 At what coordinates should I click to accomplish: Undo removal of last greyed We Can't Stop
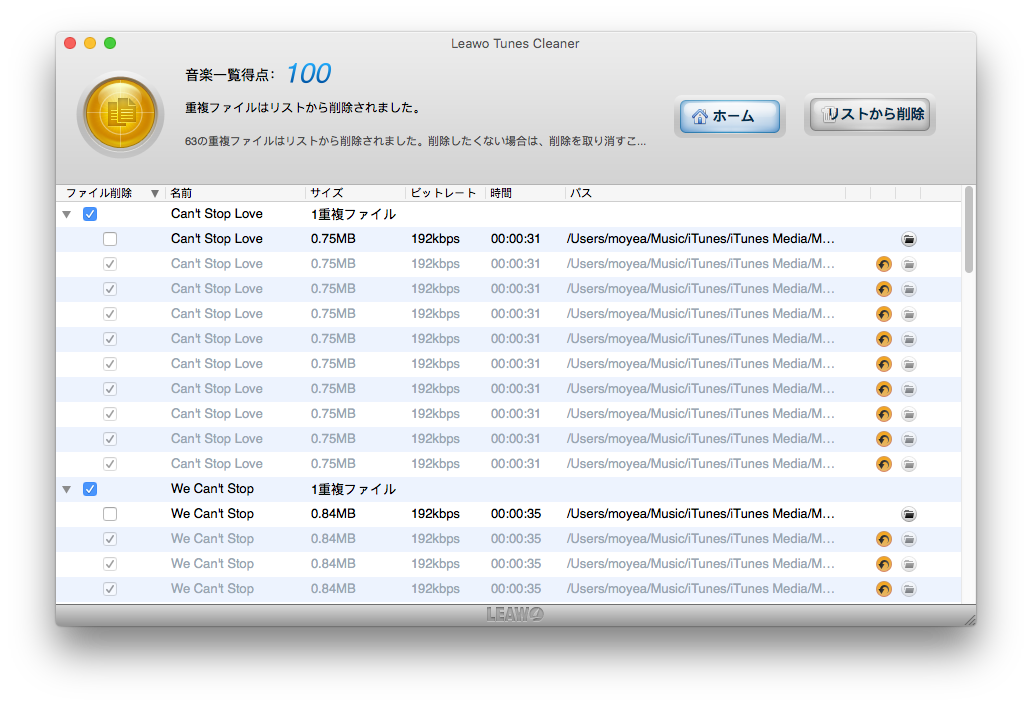pos(884,590)
